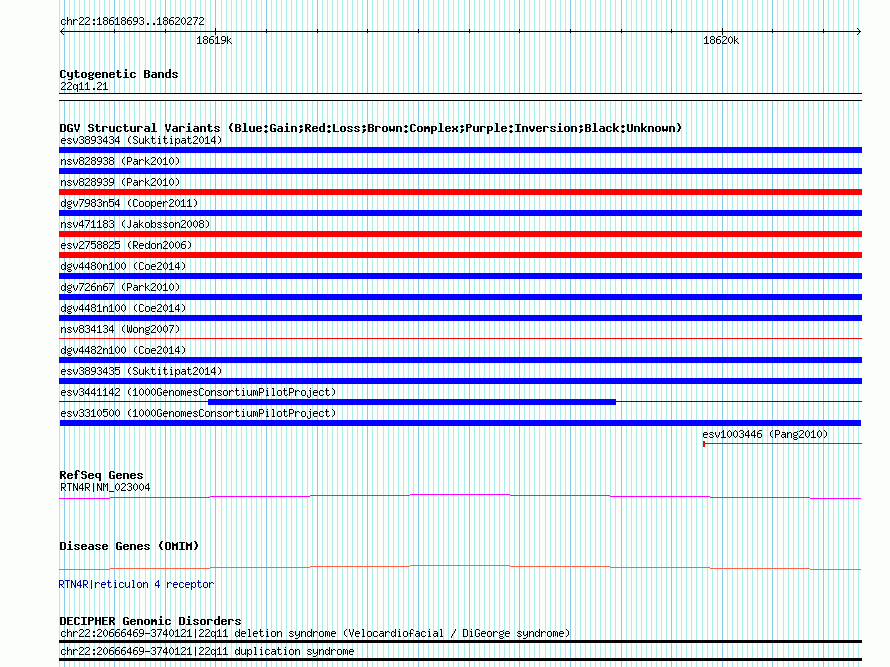Screen dimensions: 890x667
Task: Click the dgv4480n100 (Coe2014) label
Action: tap(123, 266)
